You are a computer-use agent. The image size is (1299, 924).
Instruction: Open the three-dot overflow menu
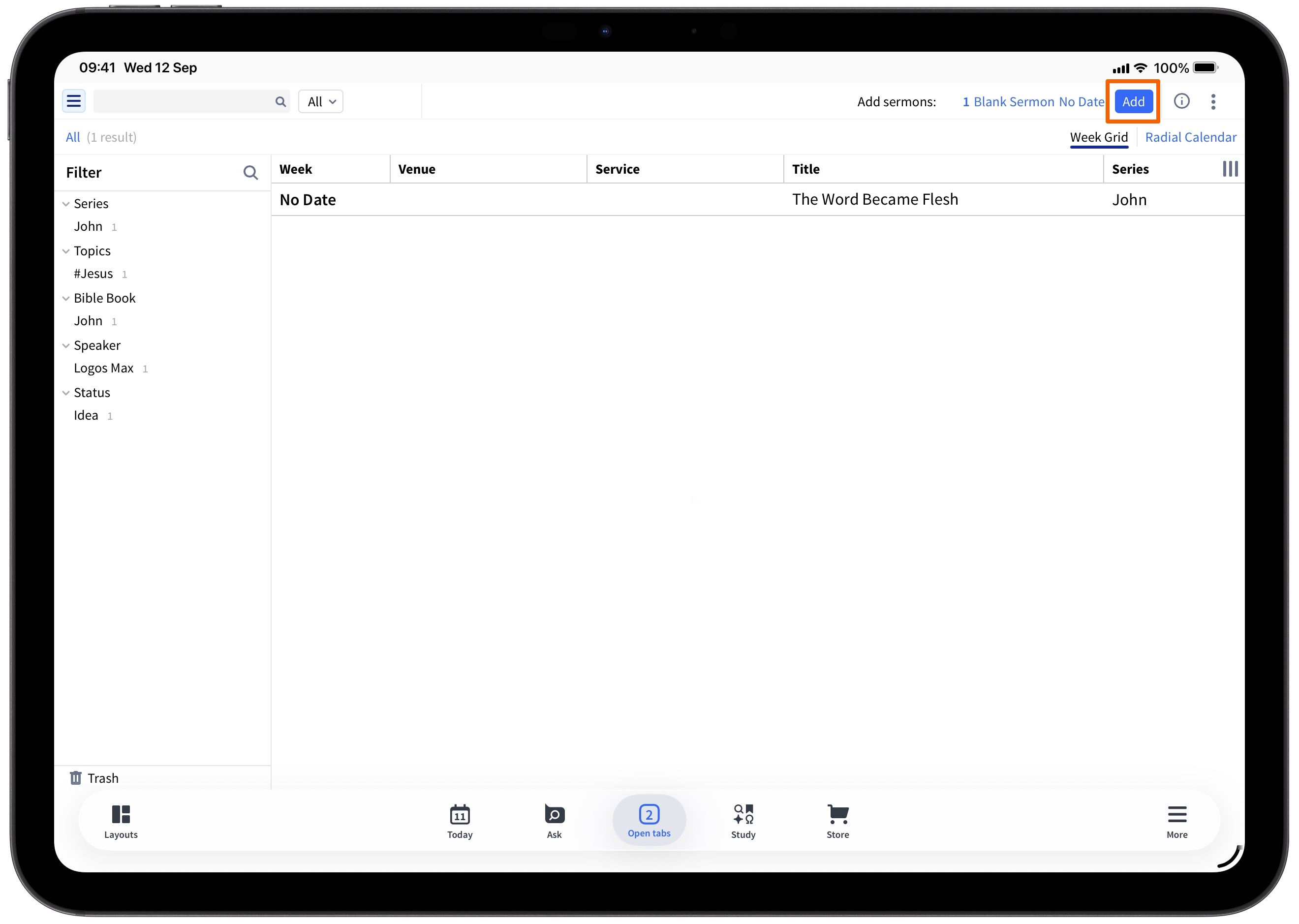tap(1213, 101)
